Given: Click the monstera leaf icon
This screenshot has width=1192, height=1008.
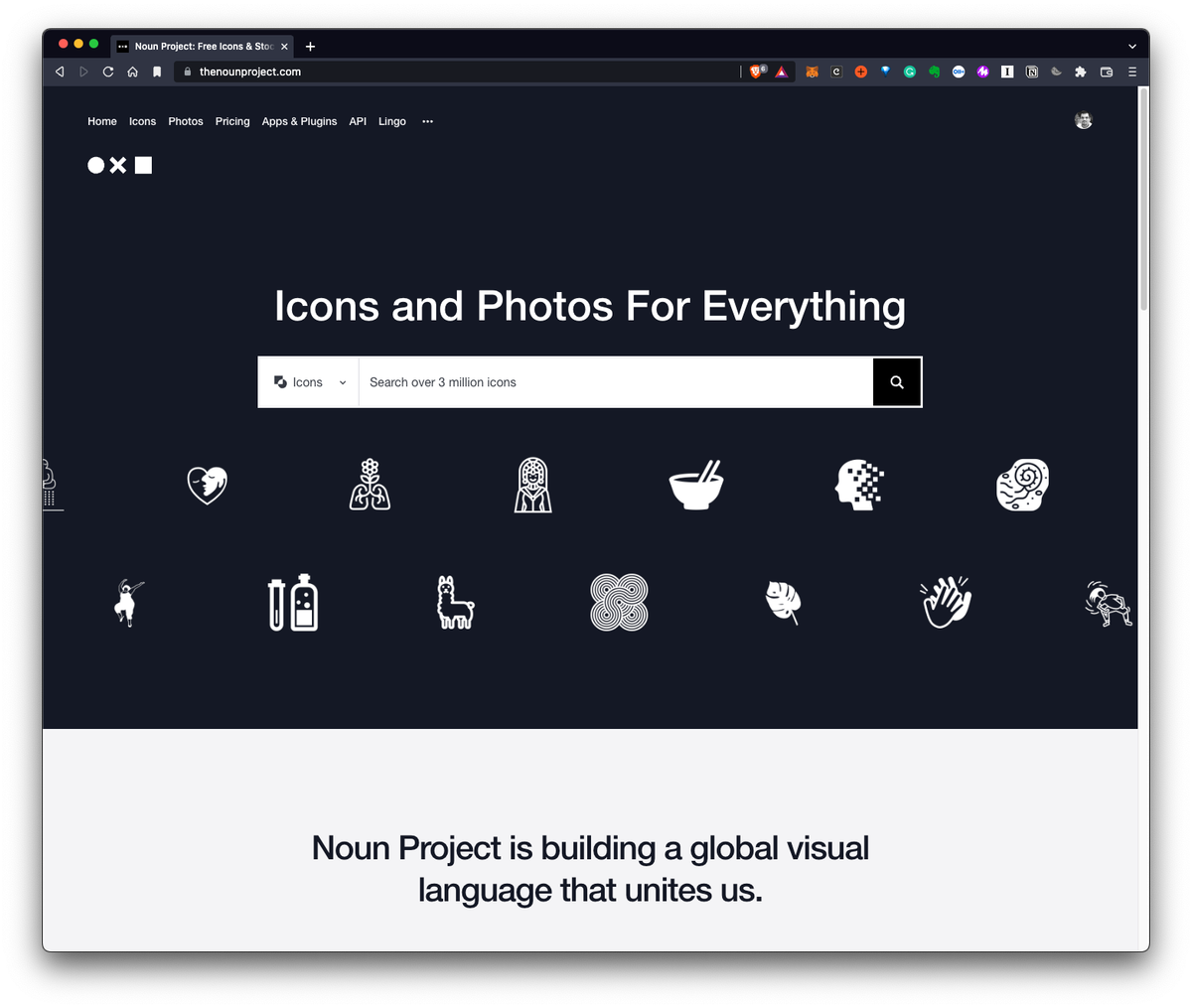Looking at the screenshot, I should 783,602.
